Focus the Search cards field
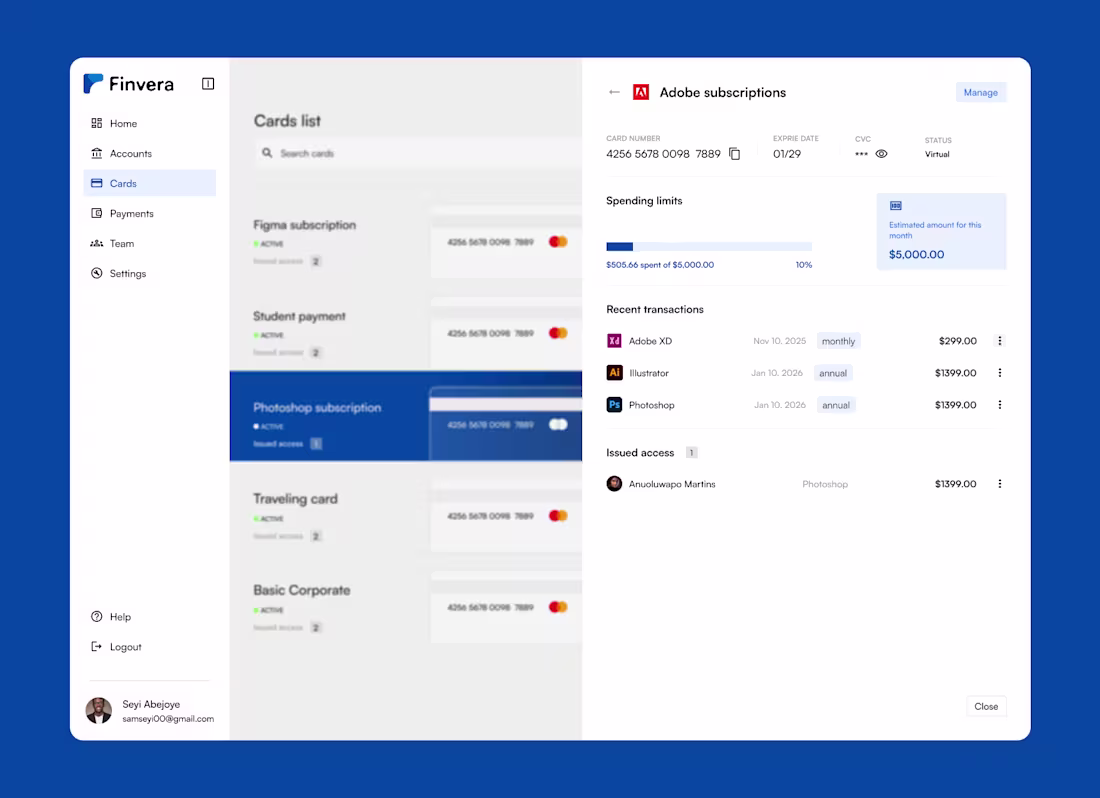1100x798 pixels. click(419, 153)
